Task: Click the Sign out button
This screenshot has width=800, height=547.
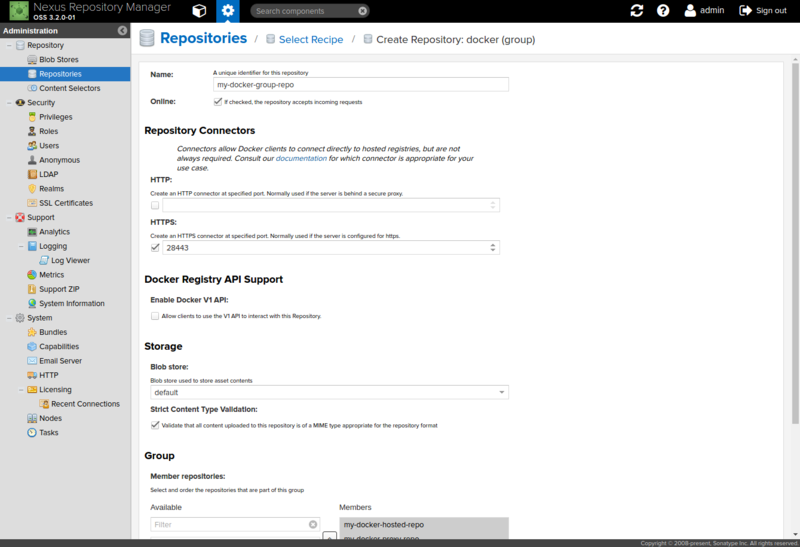Action: coord(763,11)
